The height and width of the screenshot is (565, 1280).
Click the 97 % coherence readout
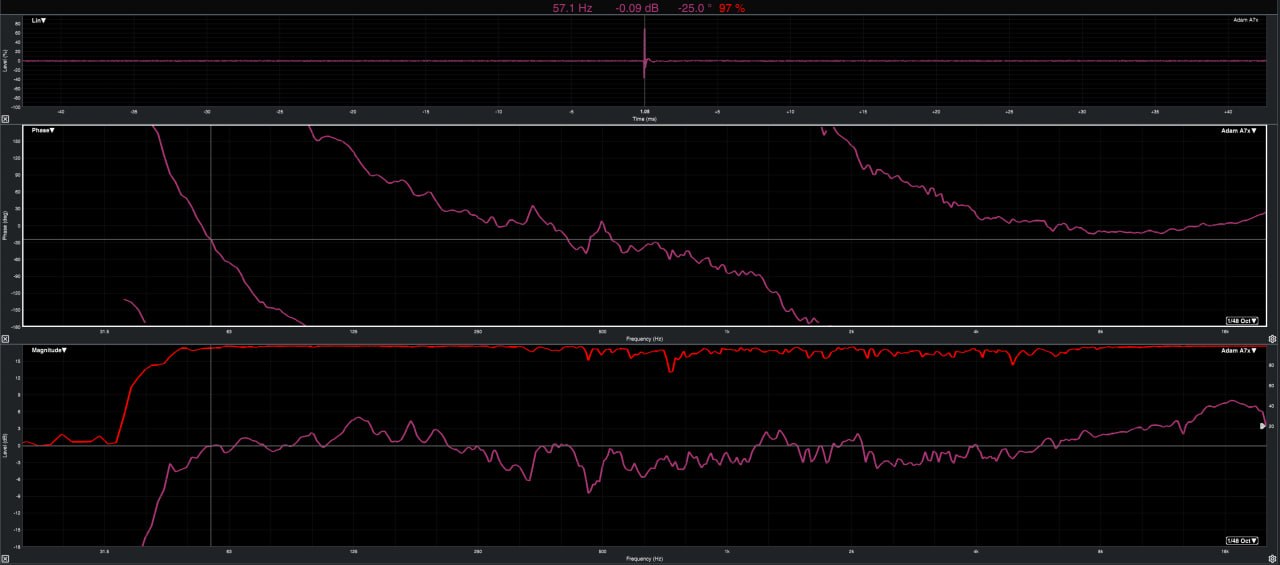[x=732, y=7]
